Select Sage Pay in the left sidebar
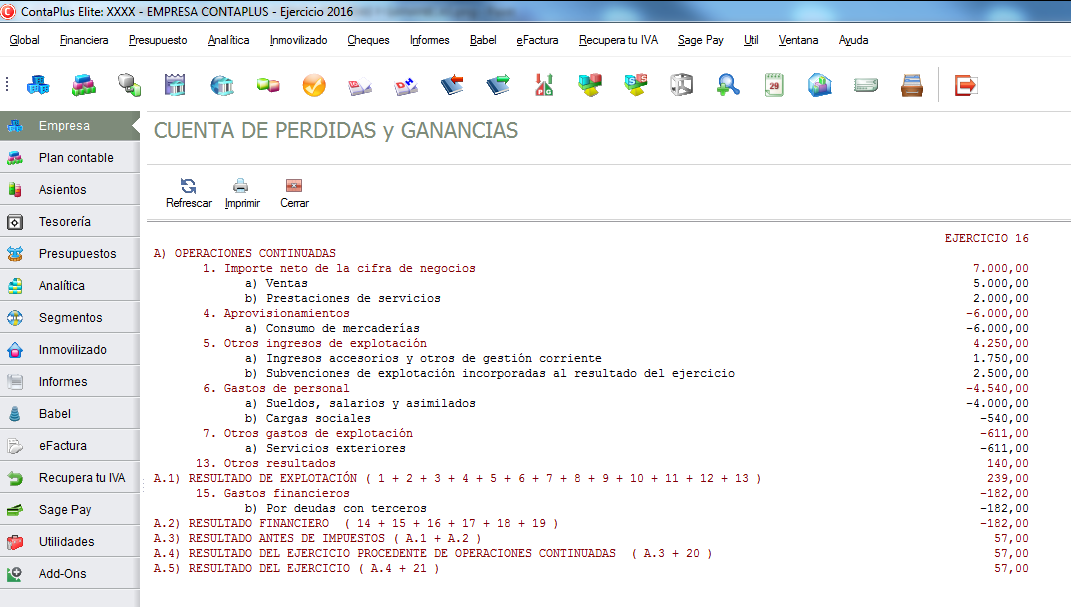 click(x=70, y=510)
